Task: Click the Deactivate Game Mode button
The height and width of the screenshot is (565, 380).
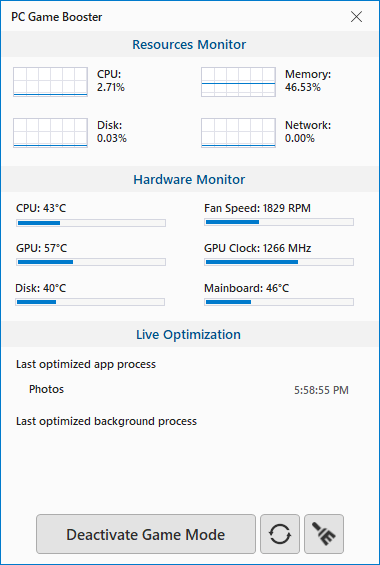Action: (x=146, y=534)
